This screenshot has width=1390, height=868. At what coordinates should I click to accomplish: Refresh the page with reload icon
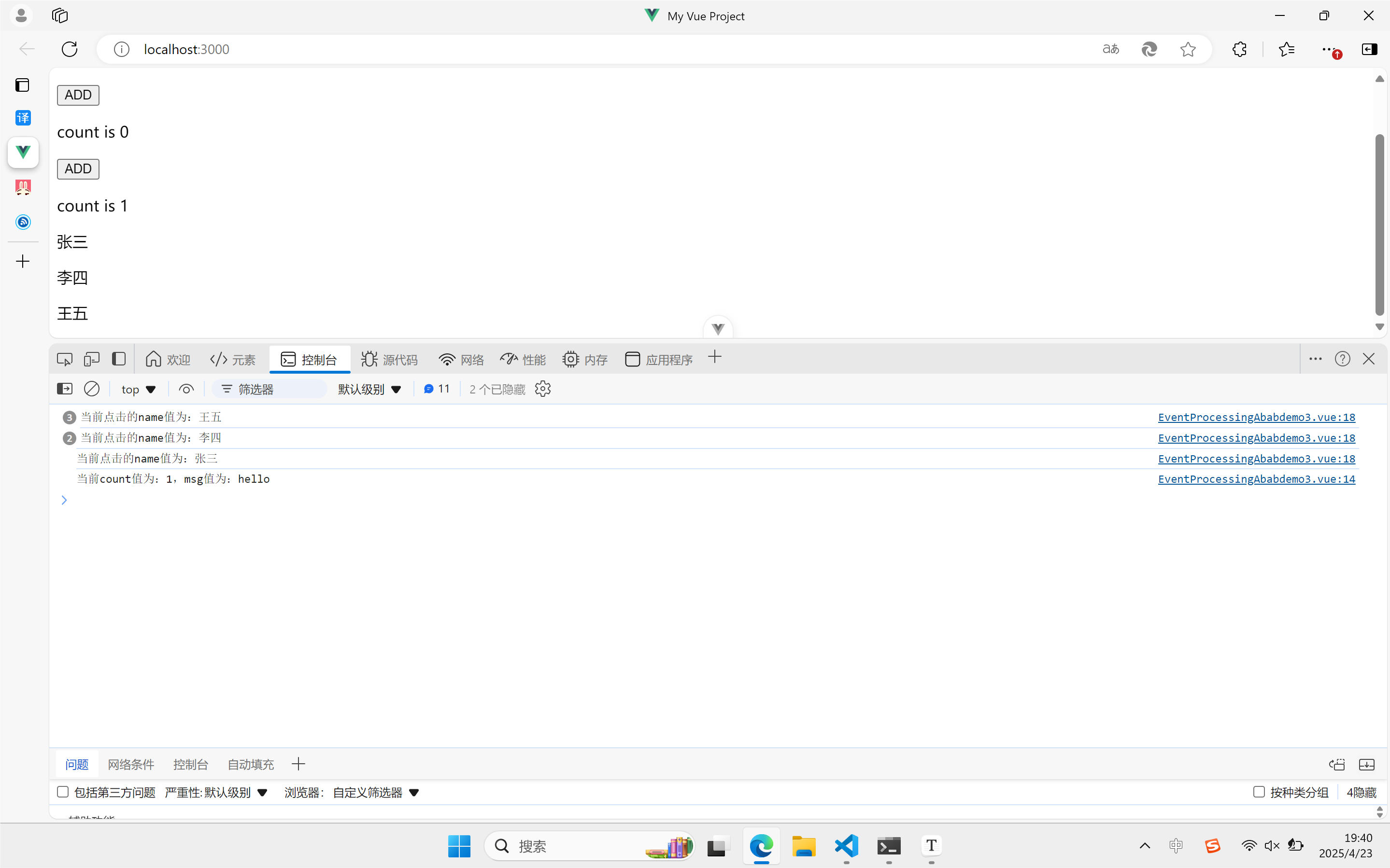[70, 49]
